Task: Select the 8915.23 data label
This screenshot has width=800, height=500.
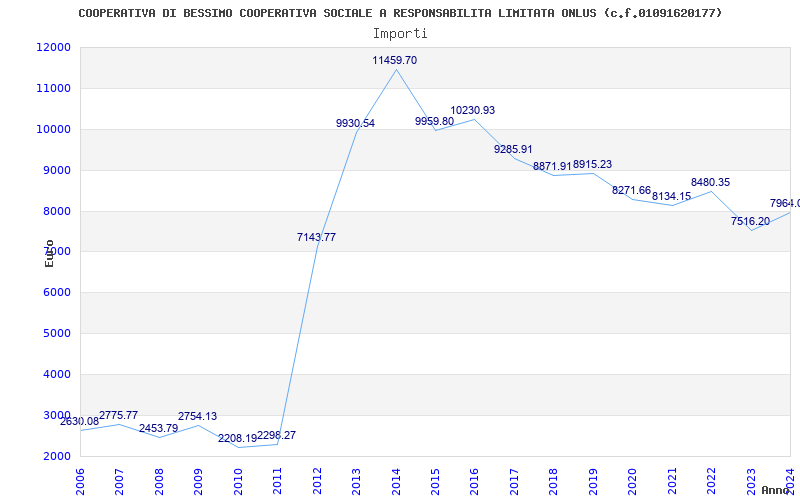Action: click(x=592, y=164)
